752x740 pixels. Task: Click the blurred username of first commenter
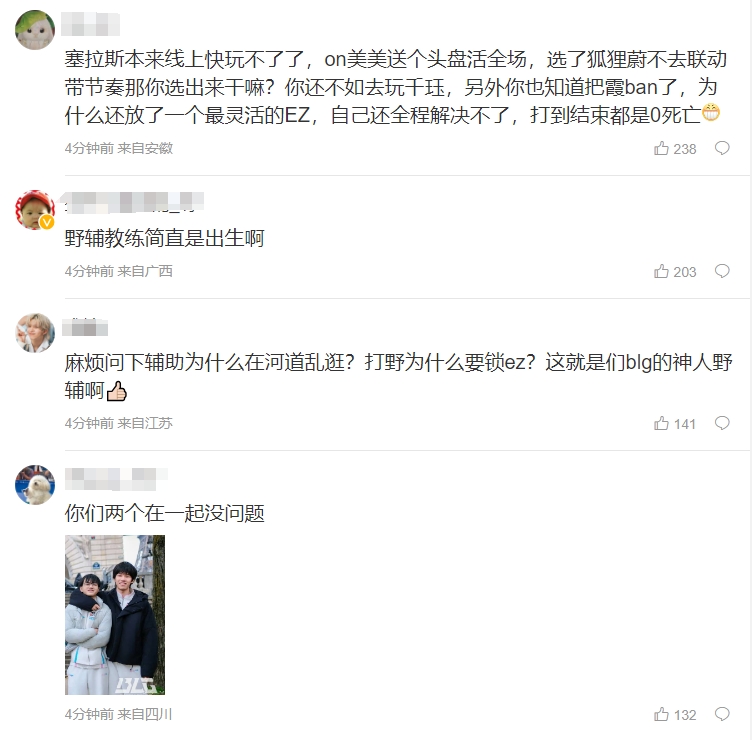(90, 24)
